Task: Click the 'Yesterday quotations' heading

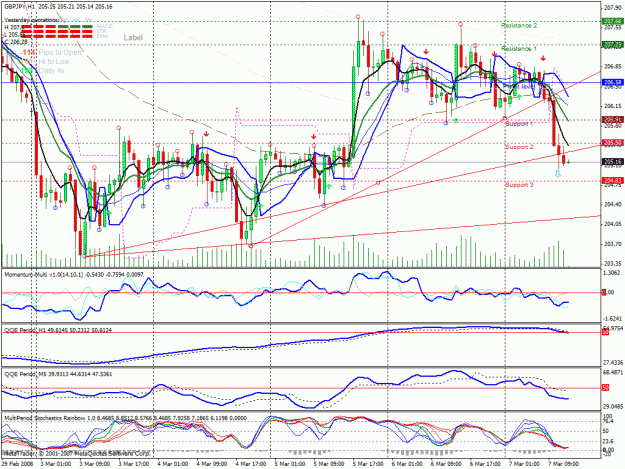Action: click(31, 20)
